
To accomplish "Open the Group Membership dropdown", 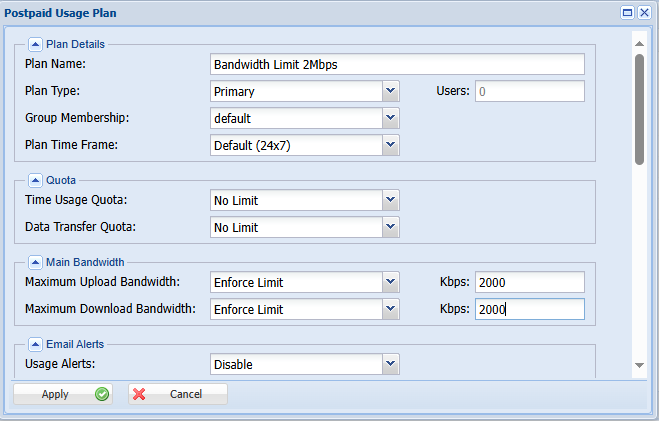I will coord(391,118).
